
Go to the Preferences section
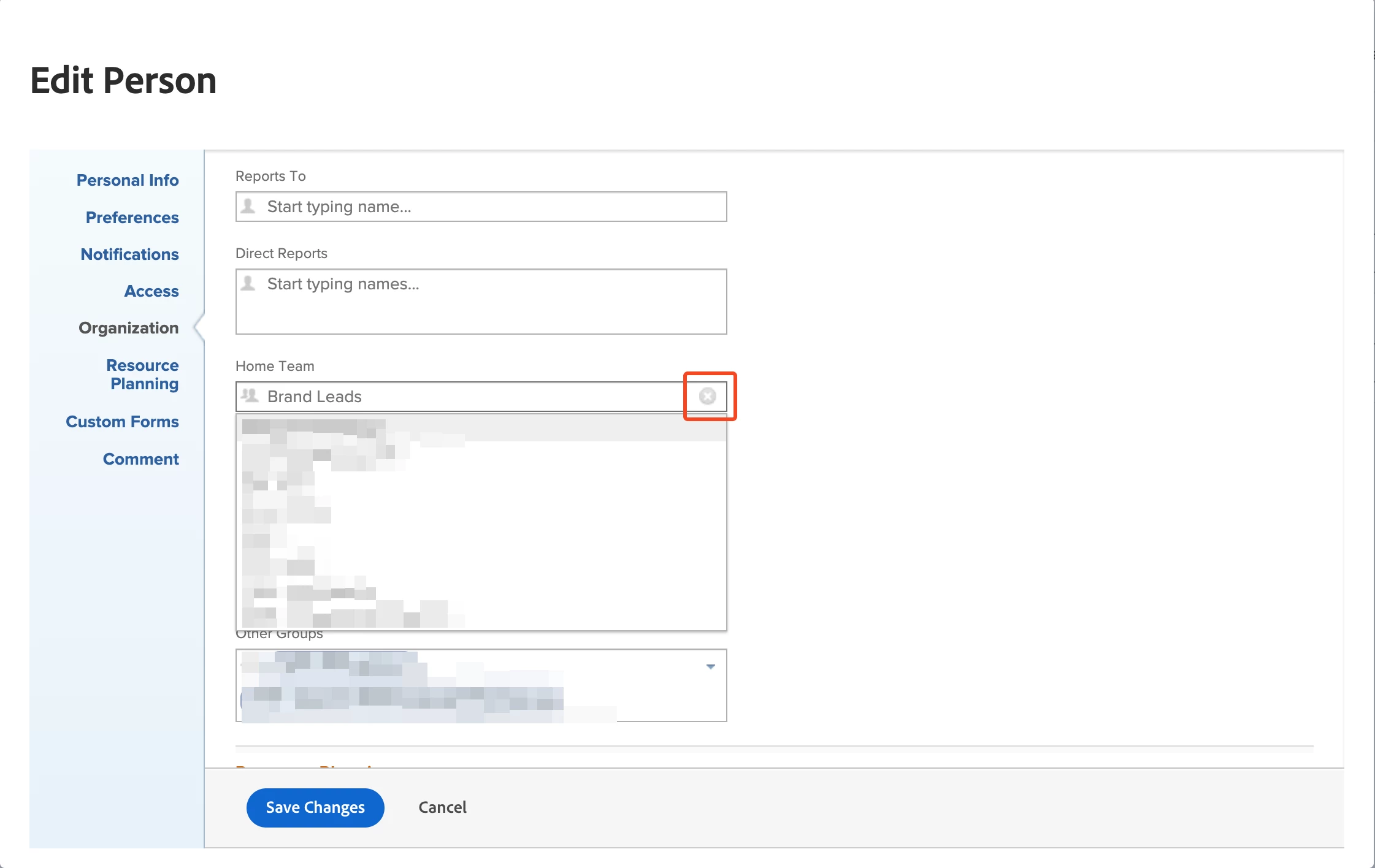(x=132, y=218)
